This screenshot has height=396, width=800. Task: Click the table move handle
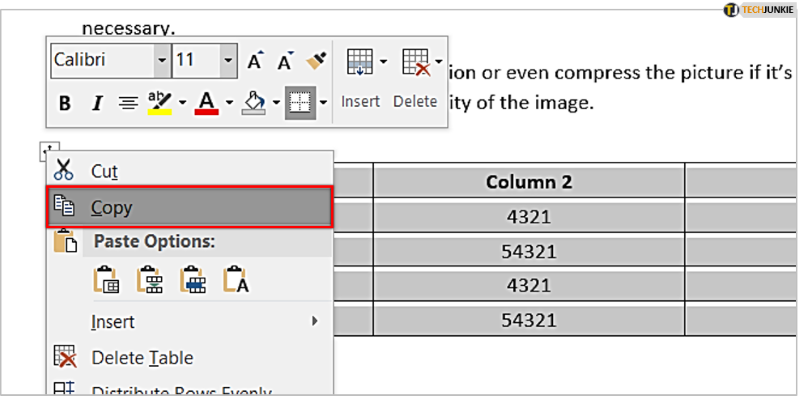click(x=49, y=151)
